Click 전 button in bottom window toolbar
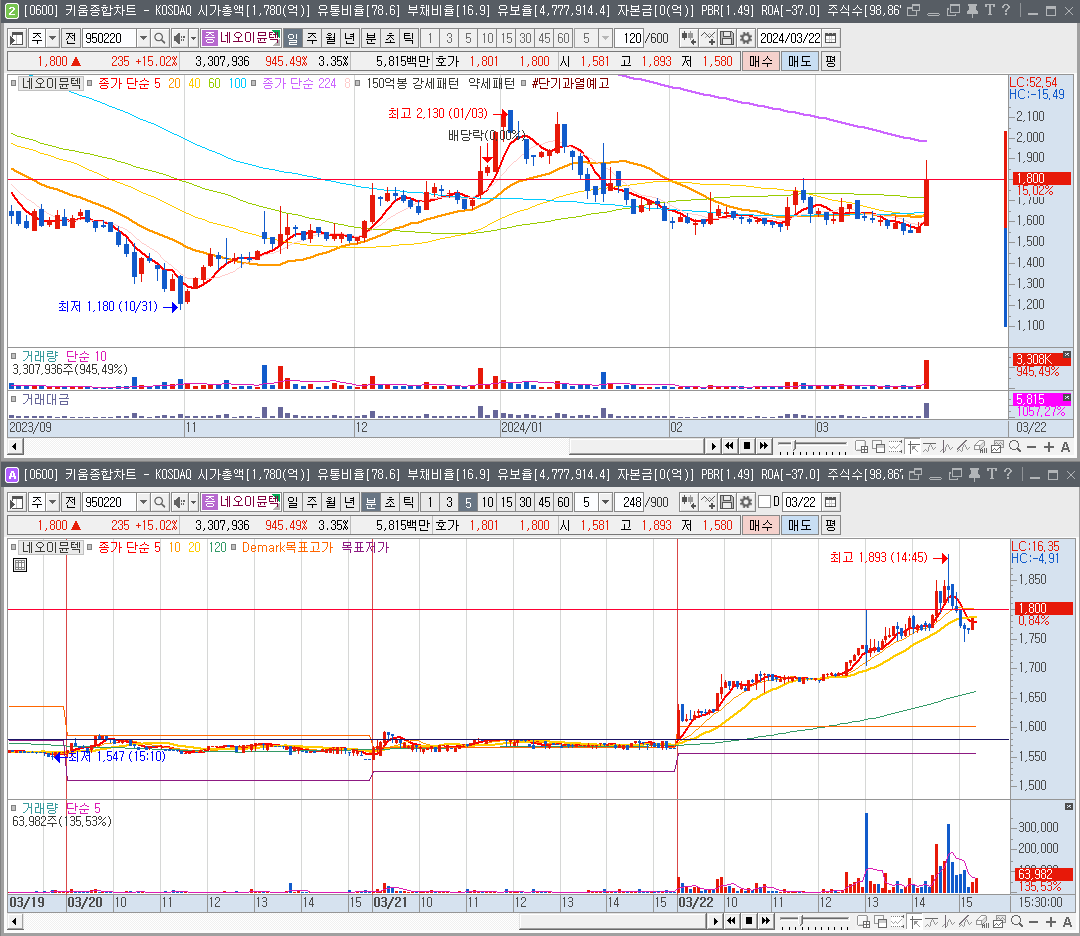This screenshot has width=1080, height=936. click(70, 502)
